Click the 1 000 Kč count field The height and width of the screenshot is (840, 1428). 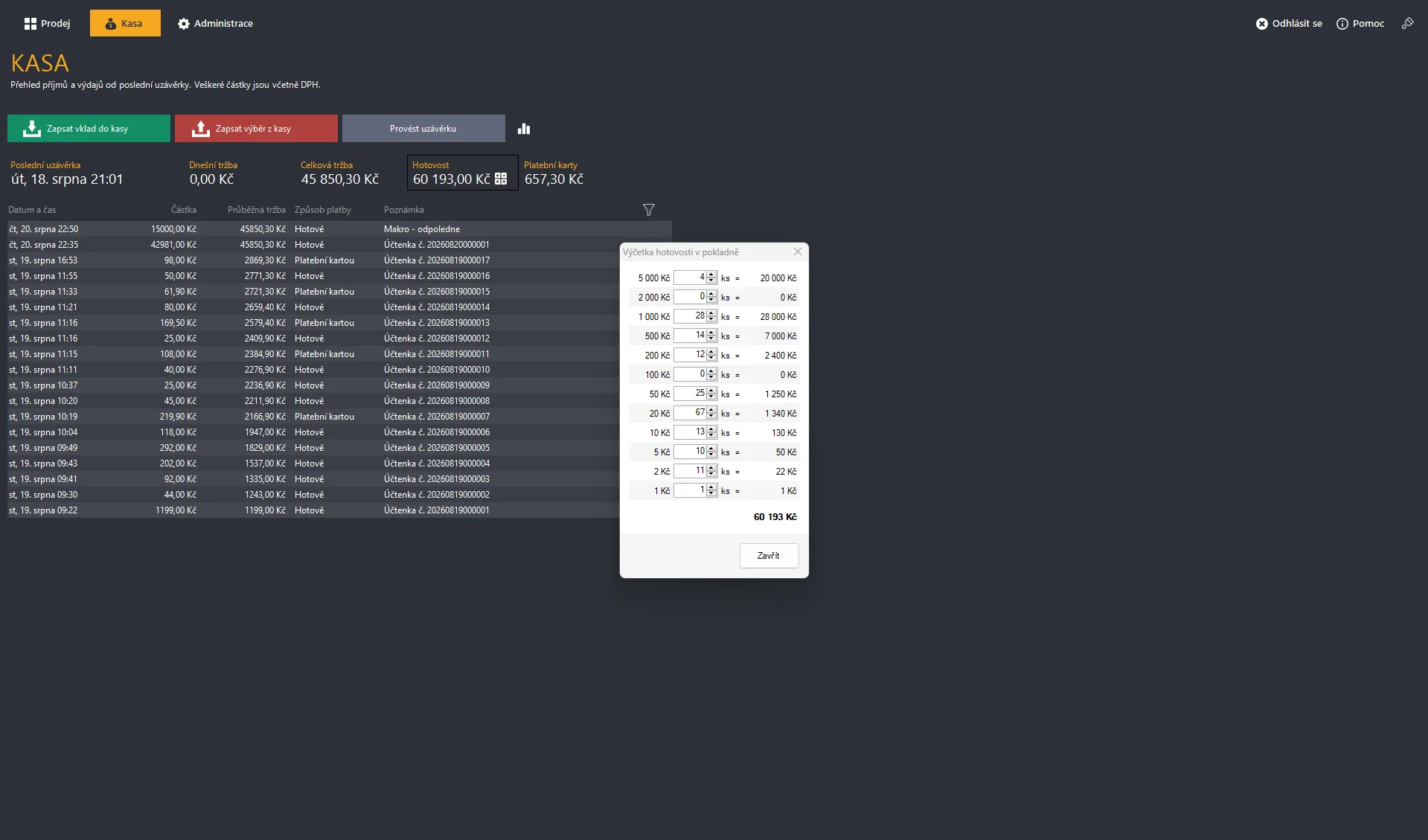coord(690,316)
